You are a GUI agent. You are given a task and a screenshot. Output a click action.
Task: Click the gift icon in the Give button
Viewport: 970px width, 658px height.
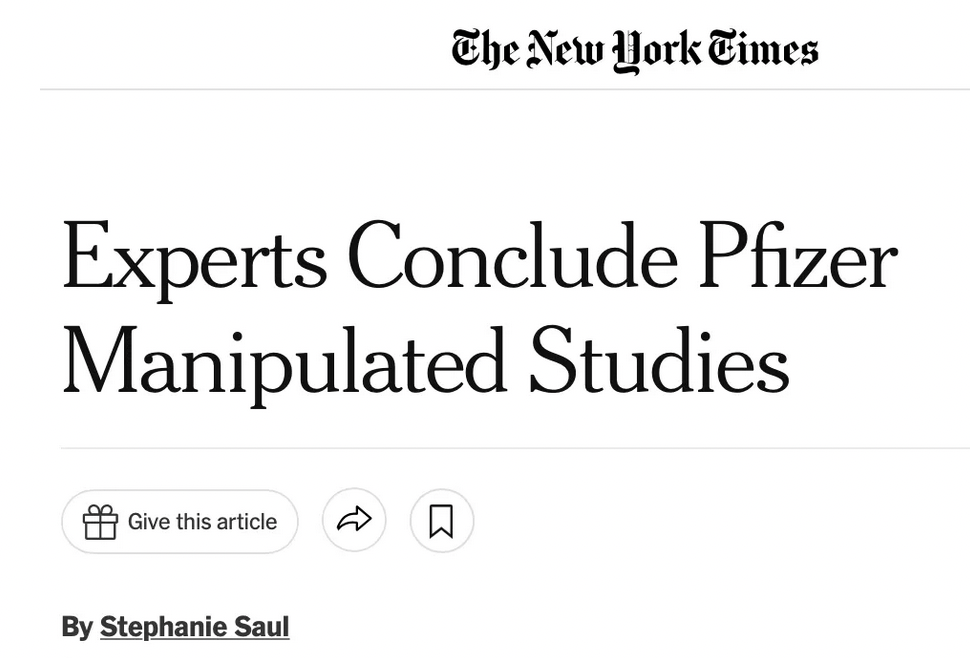point(100,522)
